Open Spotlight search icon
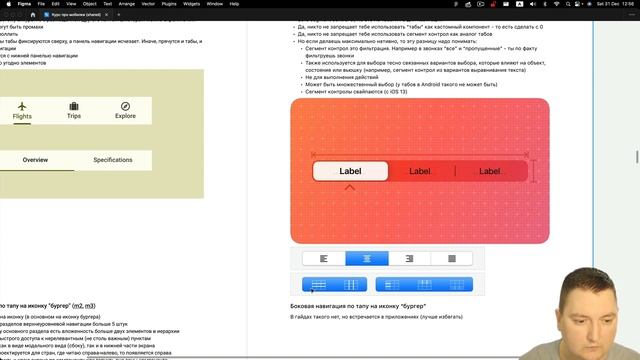Image resolution: width=640 pixels, height=360 pixels. [x=568, y=4]
